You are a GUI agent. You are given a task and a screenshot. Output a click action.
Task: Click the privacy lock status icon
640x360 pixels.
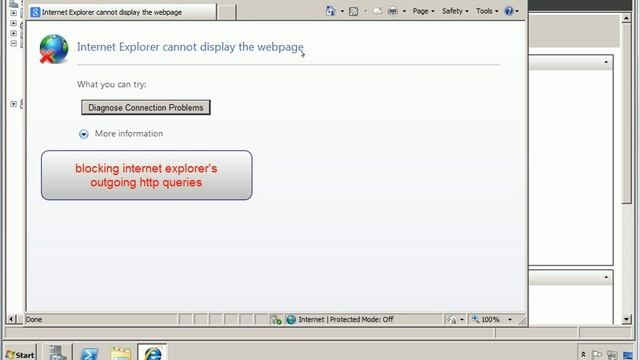click(x=452, y=320)
